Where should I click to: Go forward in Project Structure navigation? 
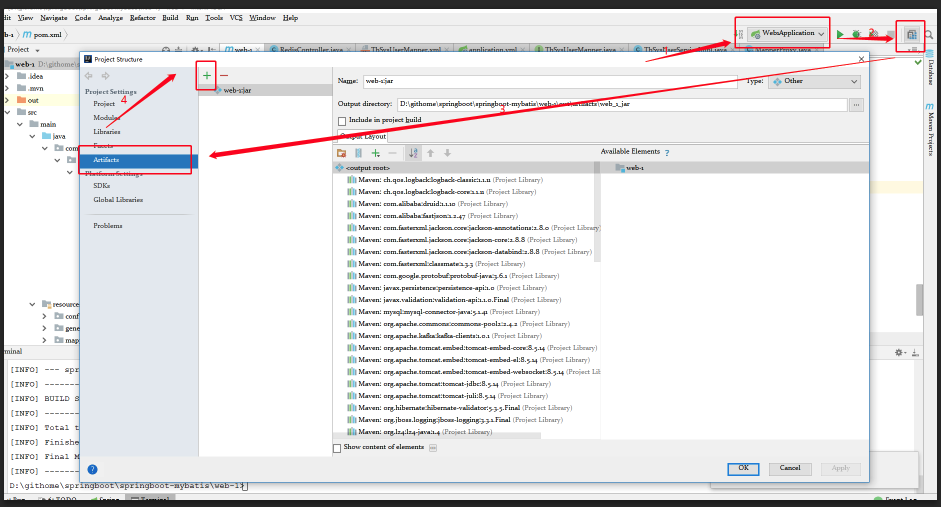(106, 76)
